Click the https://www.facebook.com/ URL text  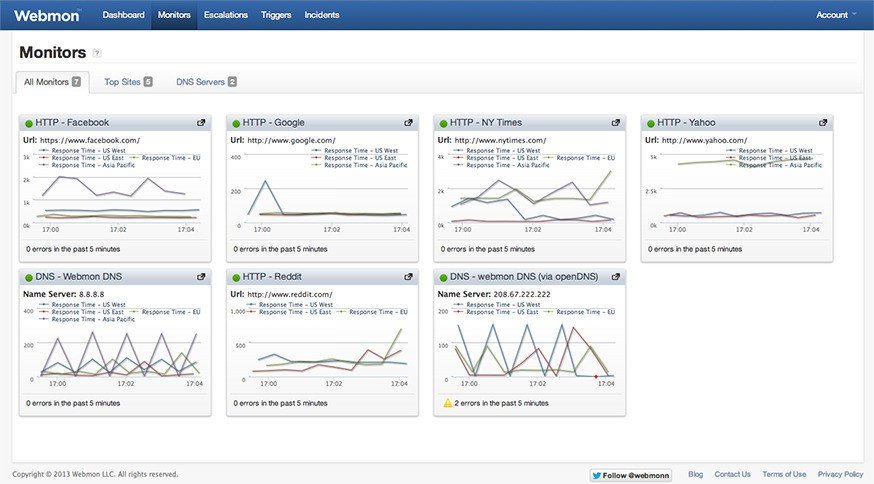click(x=90, y=141)
